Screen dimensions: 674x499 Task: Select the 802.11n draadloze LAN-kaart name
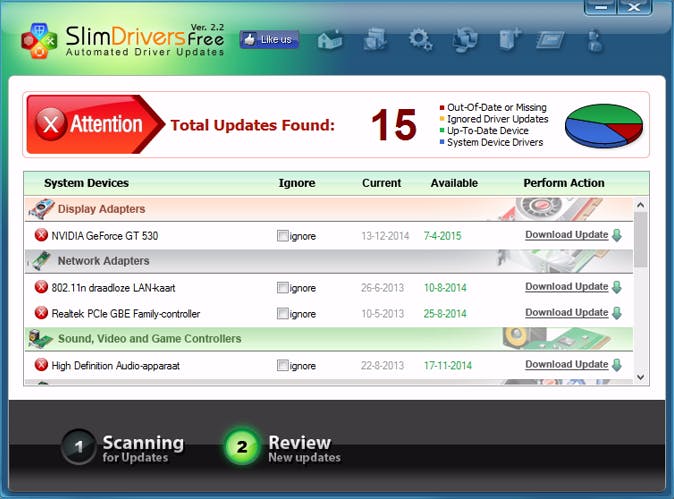click(113, 288)
